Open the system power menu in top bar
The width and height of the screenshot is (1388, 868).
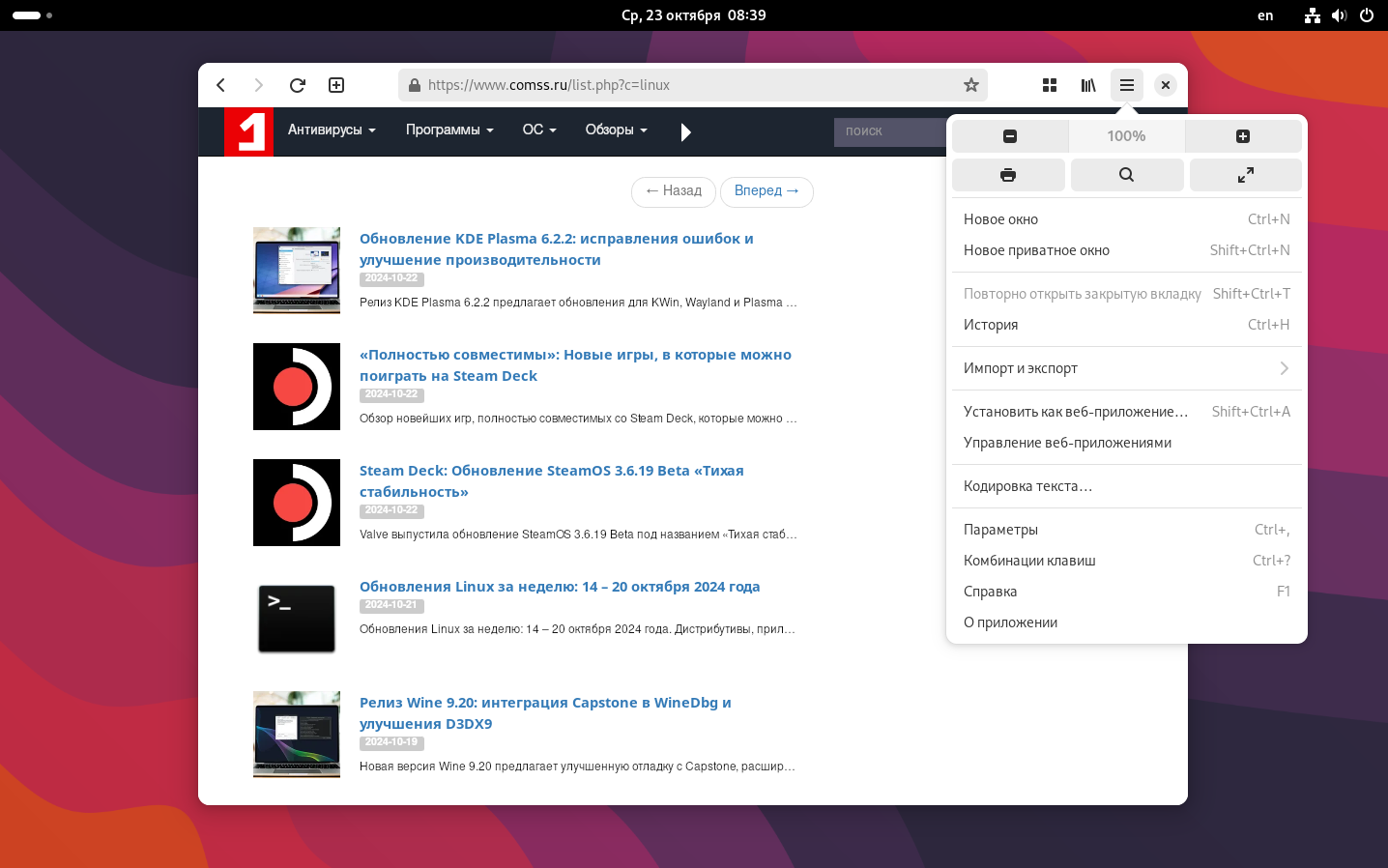(1367, 15)
